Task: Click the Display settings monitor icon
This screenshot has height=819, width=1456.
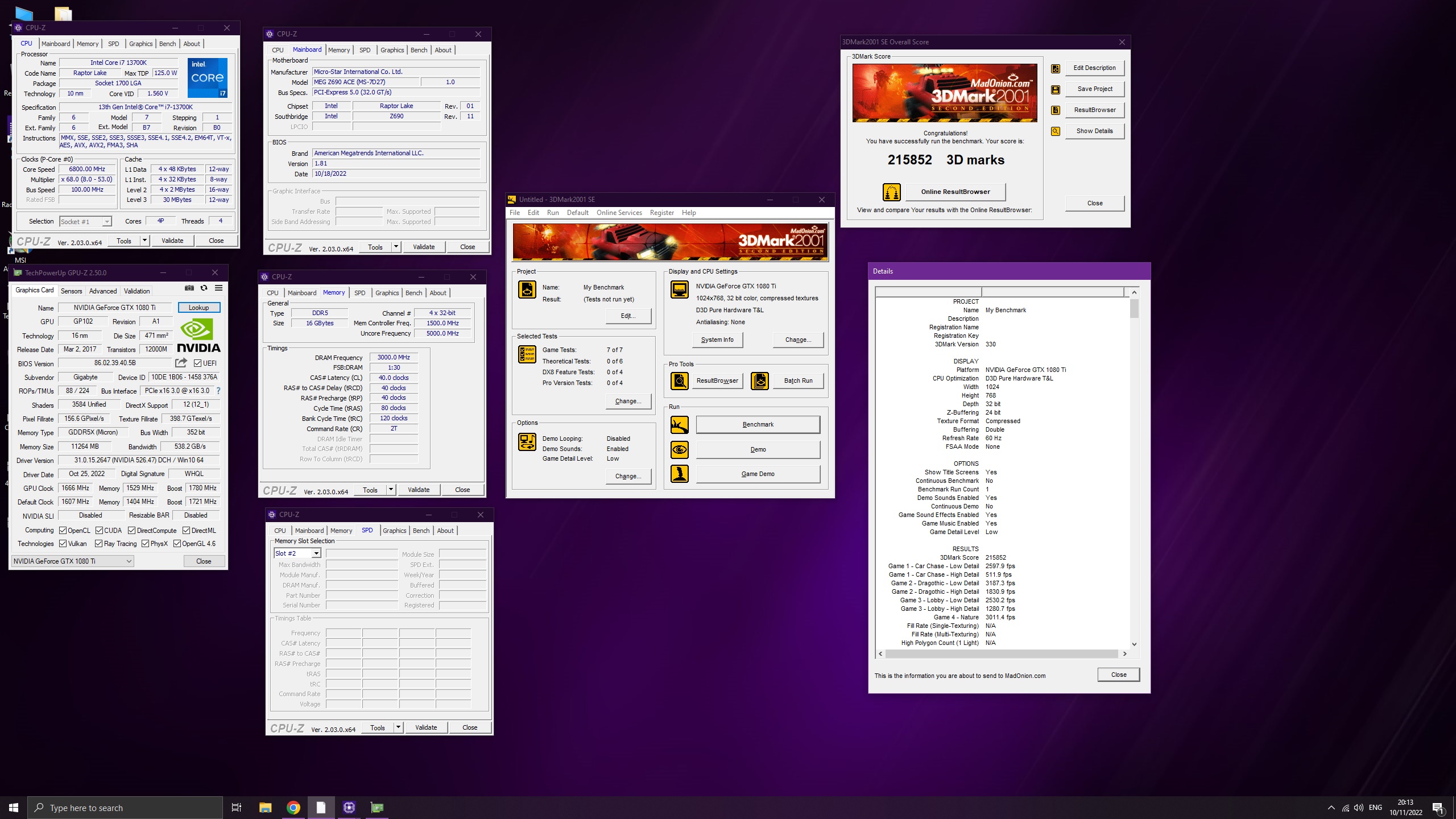Action: click(680, 289)
